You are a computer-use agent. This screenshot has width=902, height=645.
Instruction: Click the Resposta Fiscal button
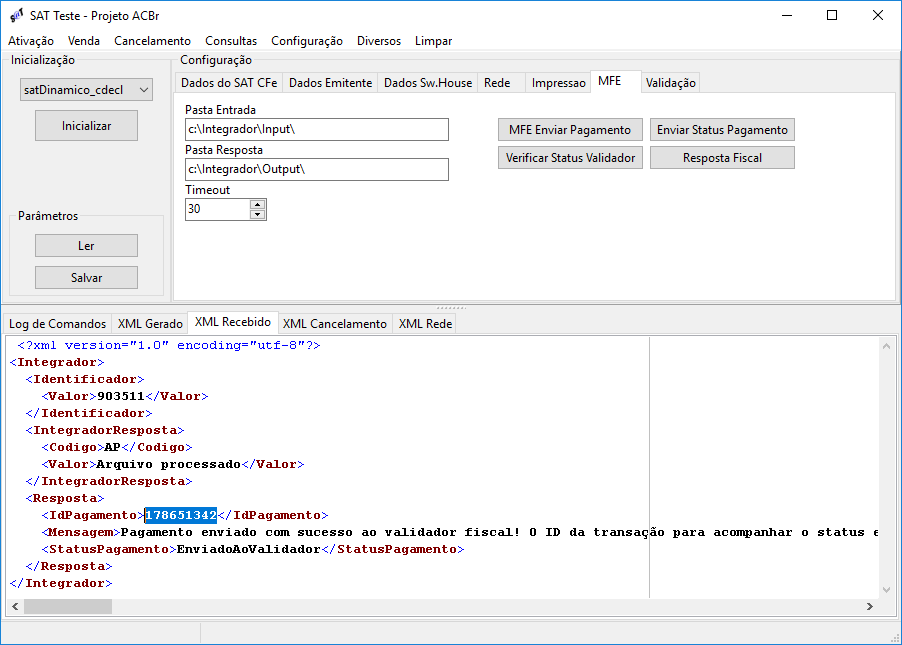point(722,158)
